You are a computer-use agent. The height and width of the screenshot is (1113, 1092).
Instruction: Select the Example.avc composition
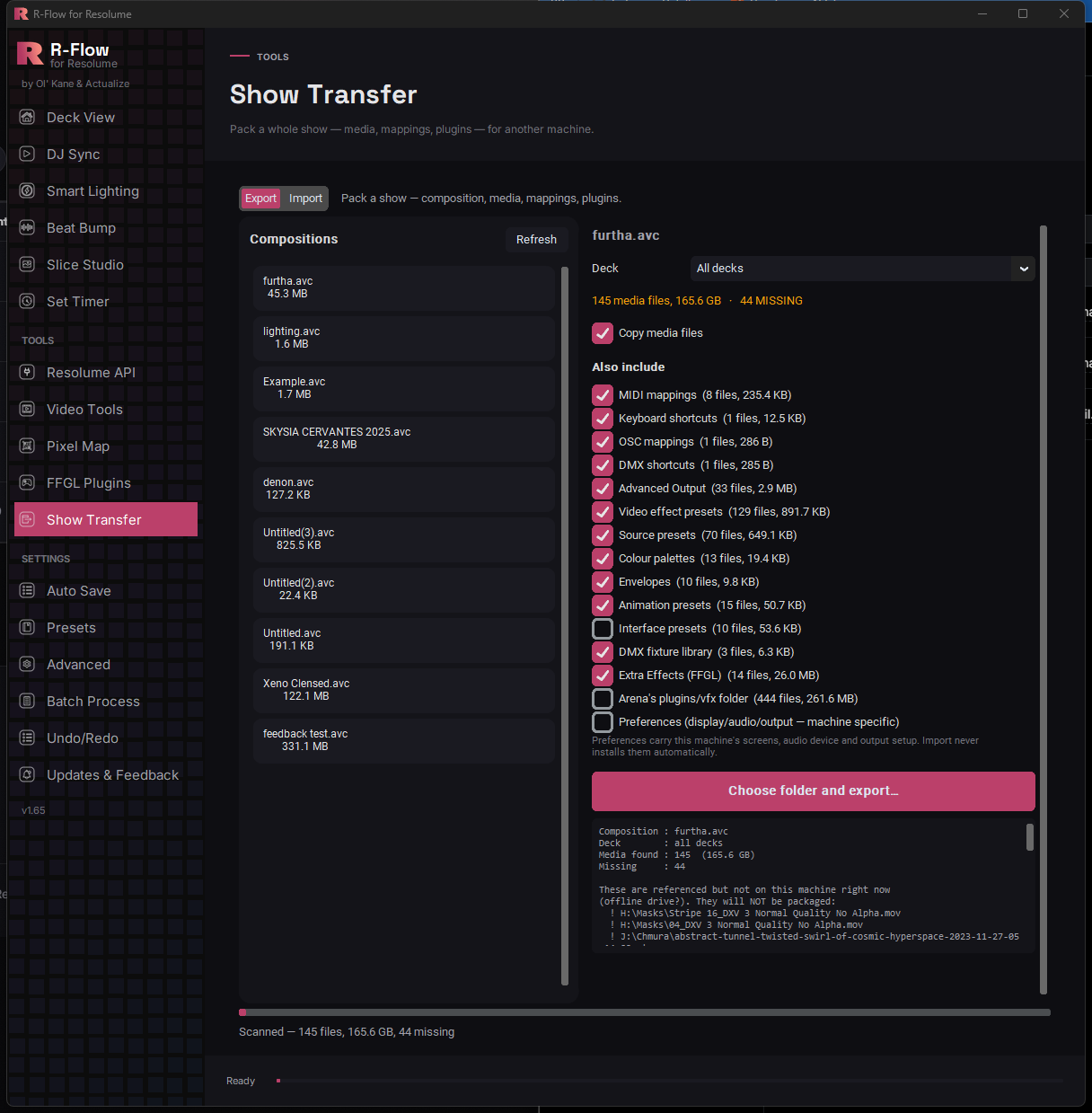(404, 388)
